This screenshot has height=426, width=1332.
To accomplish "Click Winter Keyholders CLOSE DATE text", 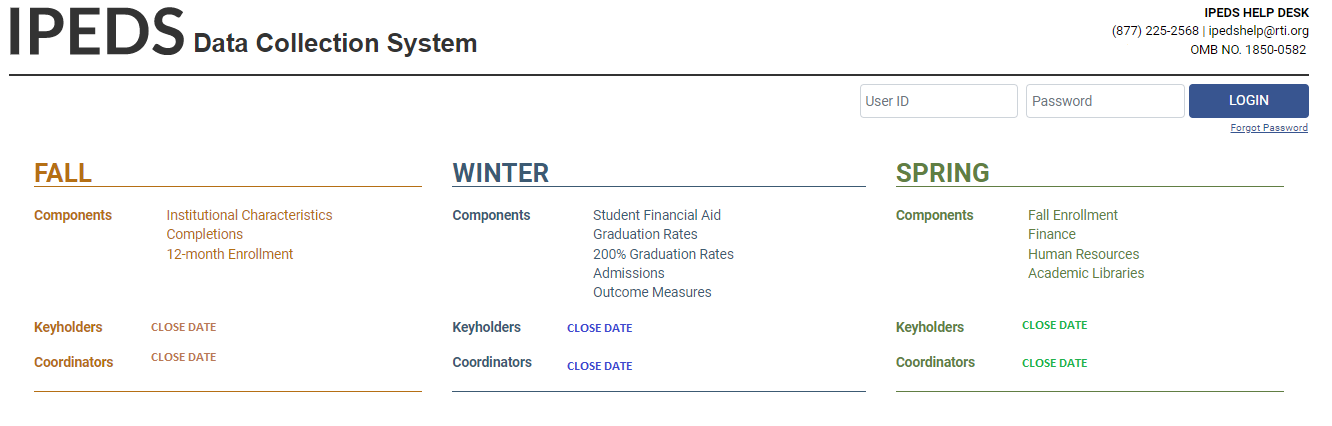I will click(x=599, y=328).
